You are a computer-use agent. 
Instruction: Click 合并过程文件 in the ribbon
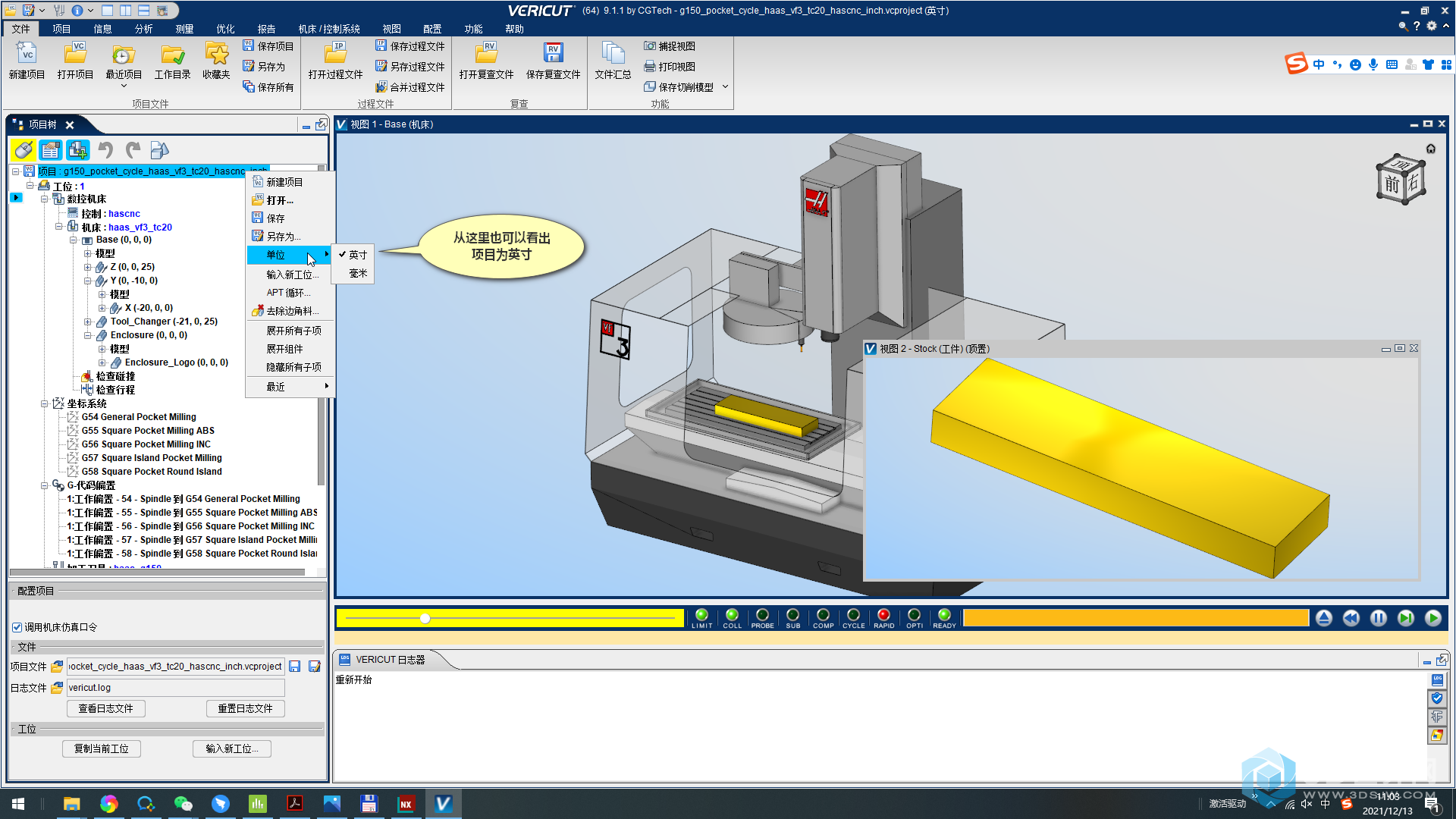pos(410,87)
